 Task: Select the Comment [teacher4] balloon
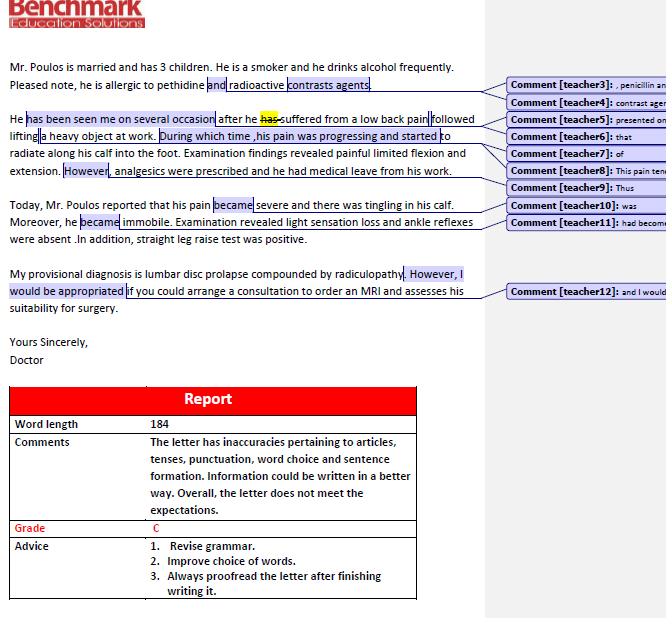586,103
